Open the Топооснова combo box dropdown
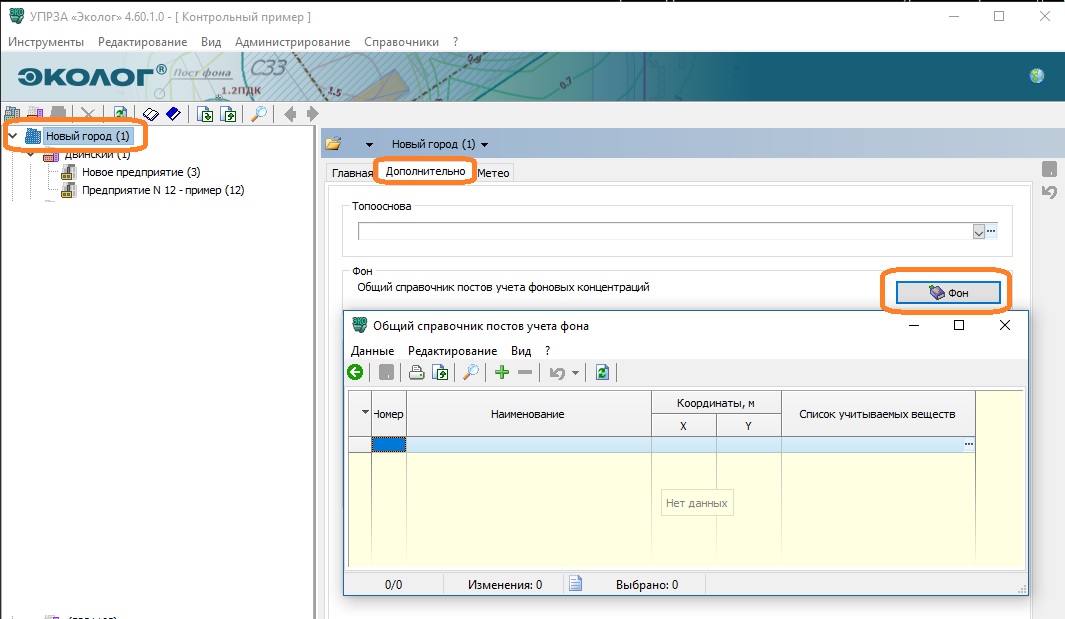 coord(979,231)
